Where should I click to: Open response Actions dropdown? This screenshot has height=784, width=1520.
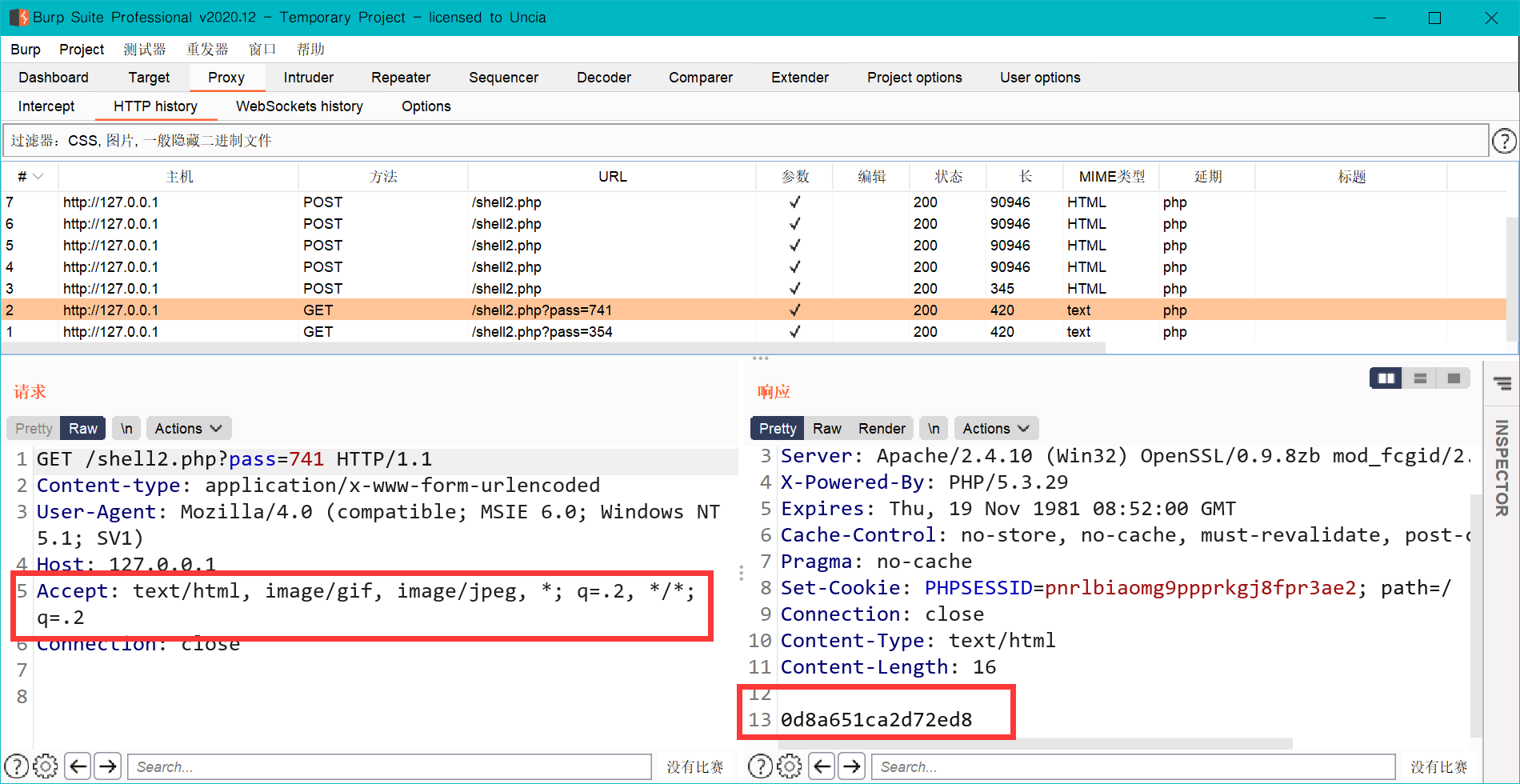[996, 429]
